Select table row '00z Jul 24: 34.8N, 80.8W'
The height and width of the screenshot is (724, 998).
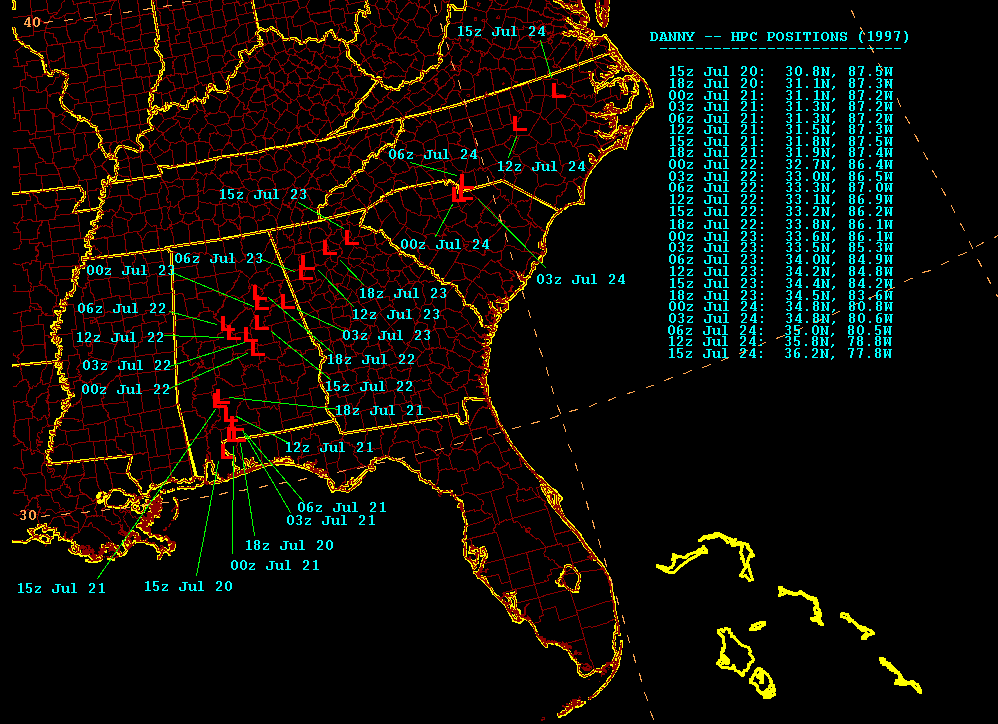(x=781, y=307)
